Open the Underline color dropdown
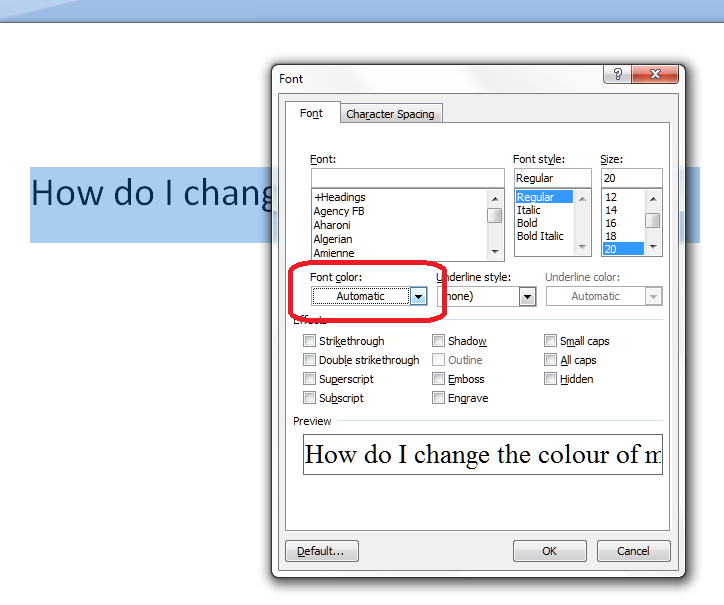This screenshot has height=605, width=724. click(653, 296)
